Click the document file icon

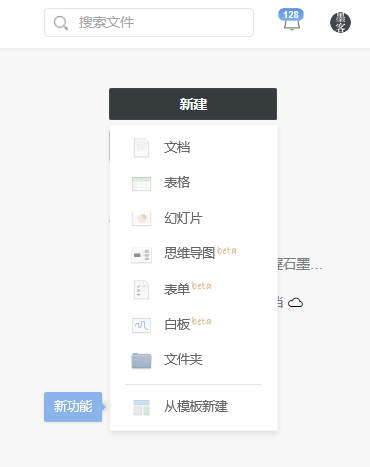141,148
